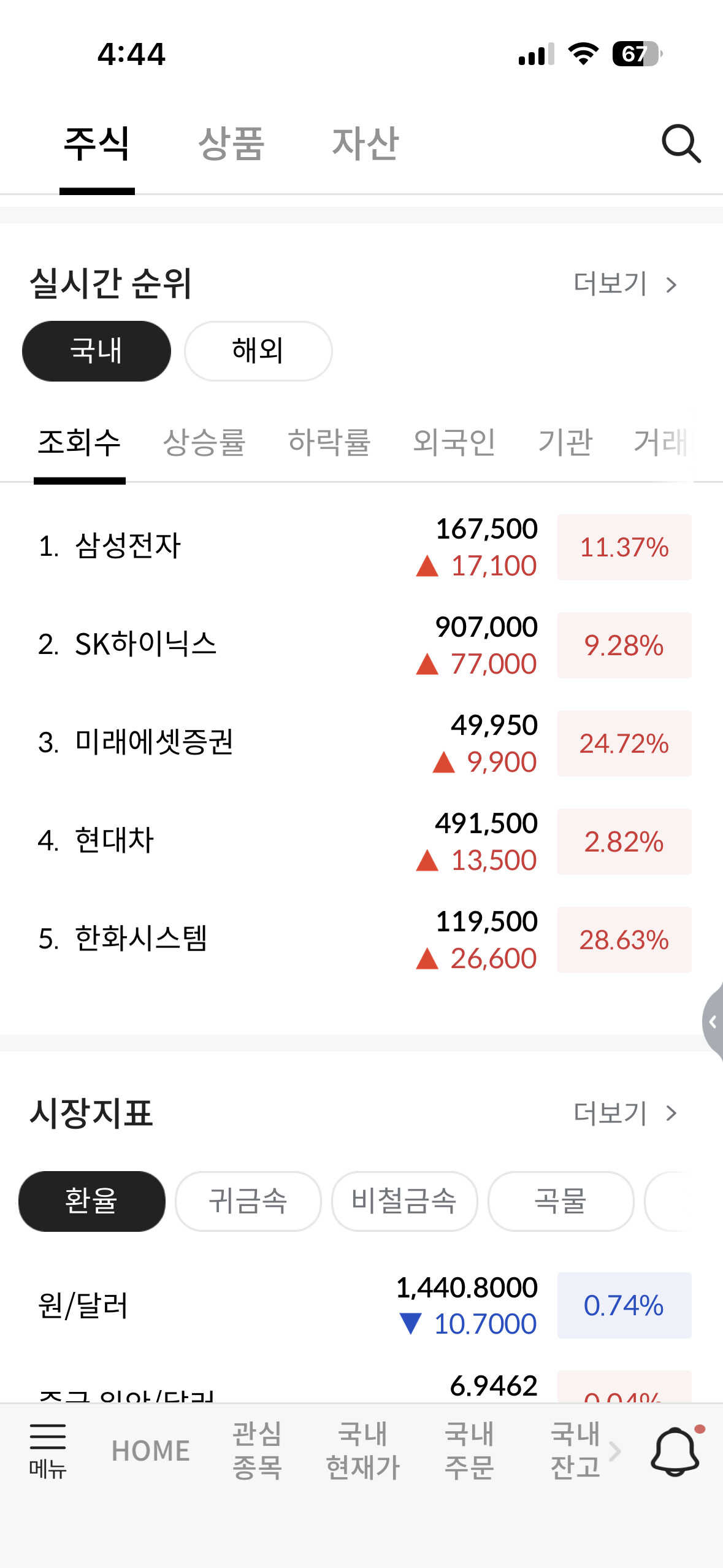Expand 실시간 순위 더보기

click(x=625, y=284)
